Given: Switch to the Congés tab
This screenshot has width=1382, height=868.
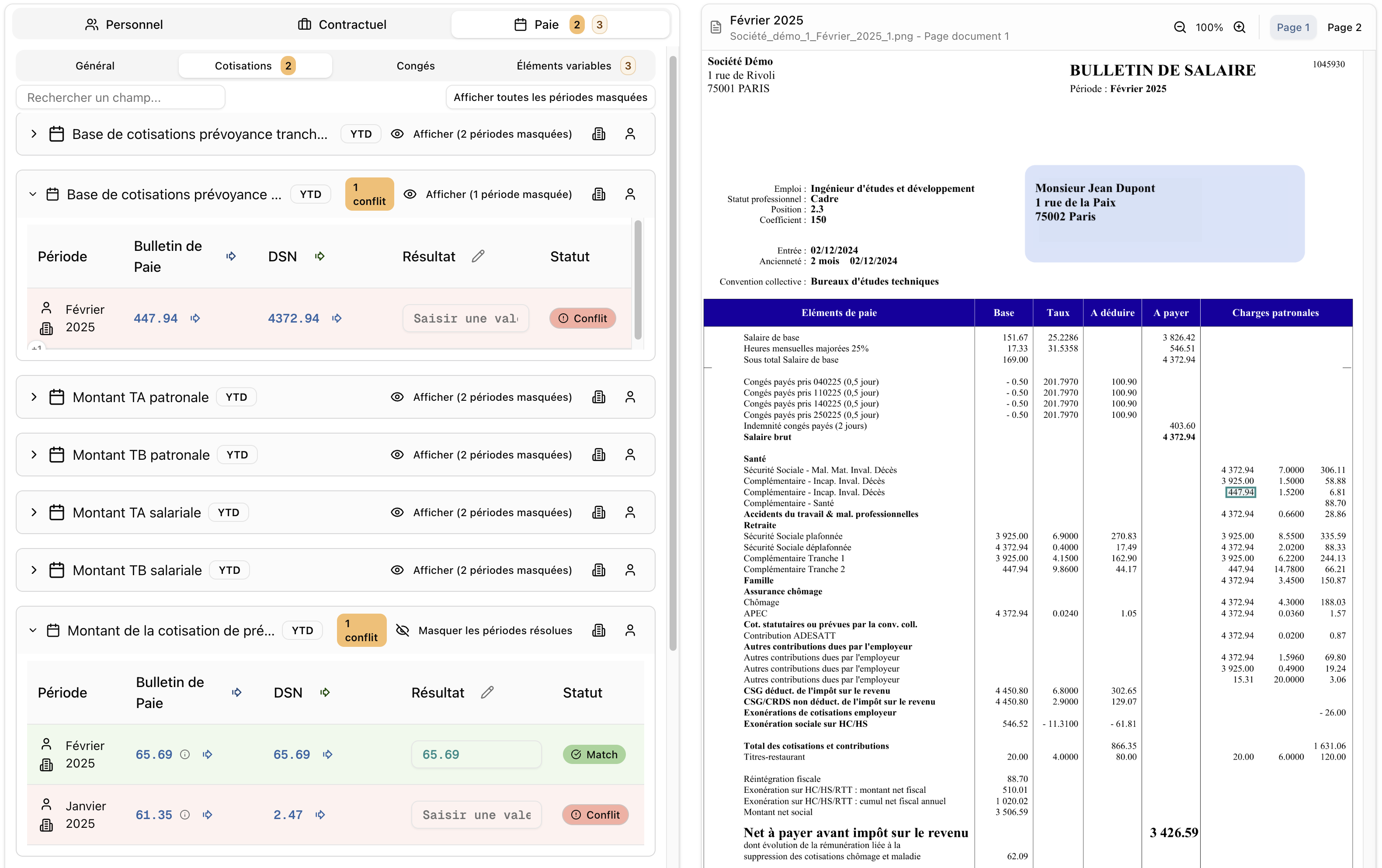Looking at the screenshot, I should 416,66.
